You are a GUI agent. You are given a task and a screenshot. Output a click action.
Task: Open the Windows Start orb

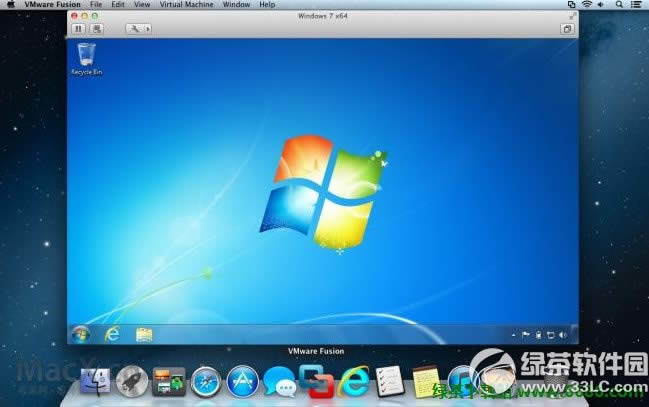(x=80, y=334)
